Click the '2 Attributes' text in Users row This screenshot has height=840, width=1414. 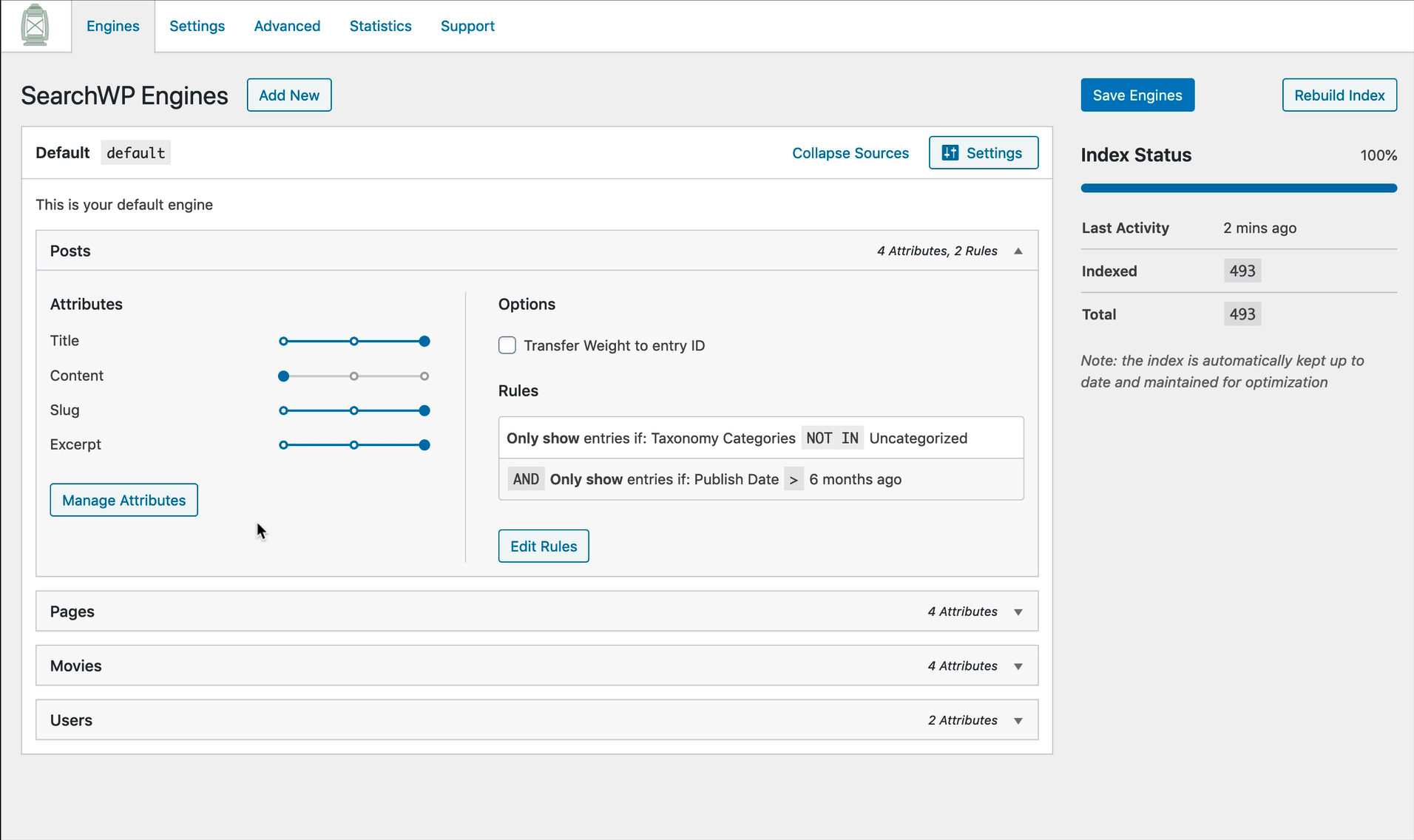[963, 720]
